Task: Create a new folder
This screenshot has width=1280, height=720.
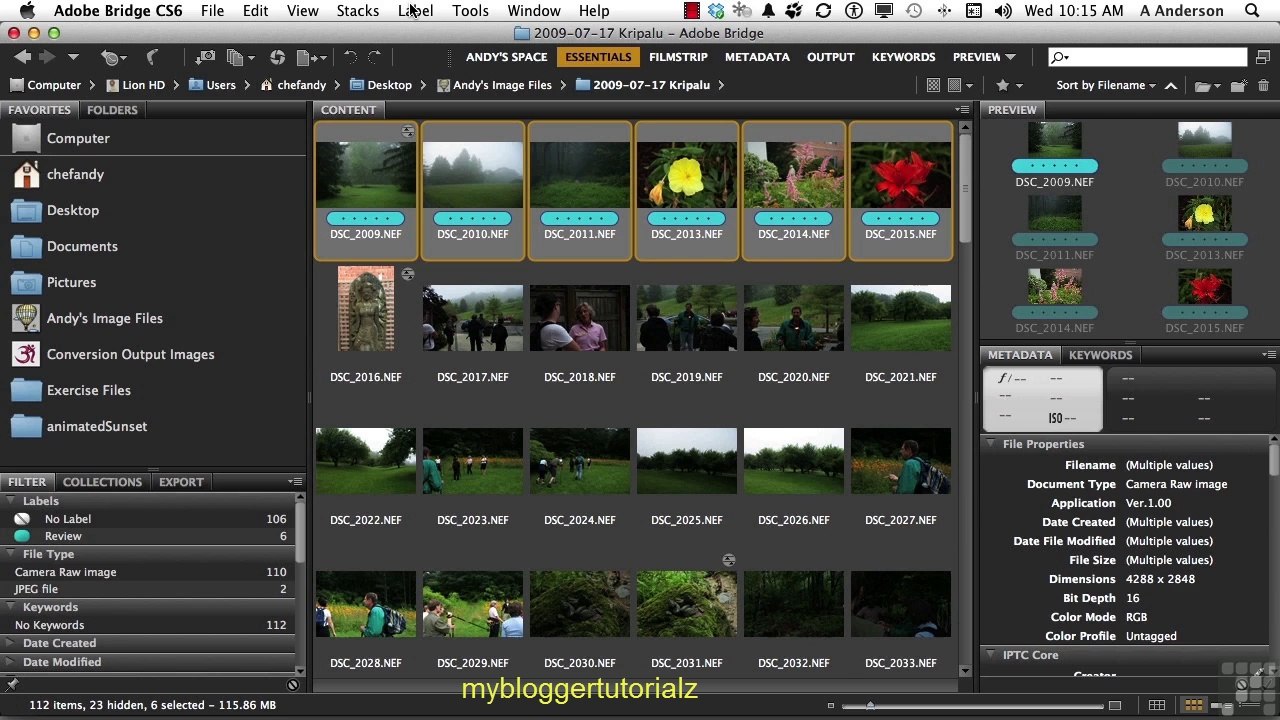Action: click(1238, 85)
